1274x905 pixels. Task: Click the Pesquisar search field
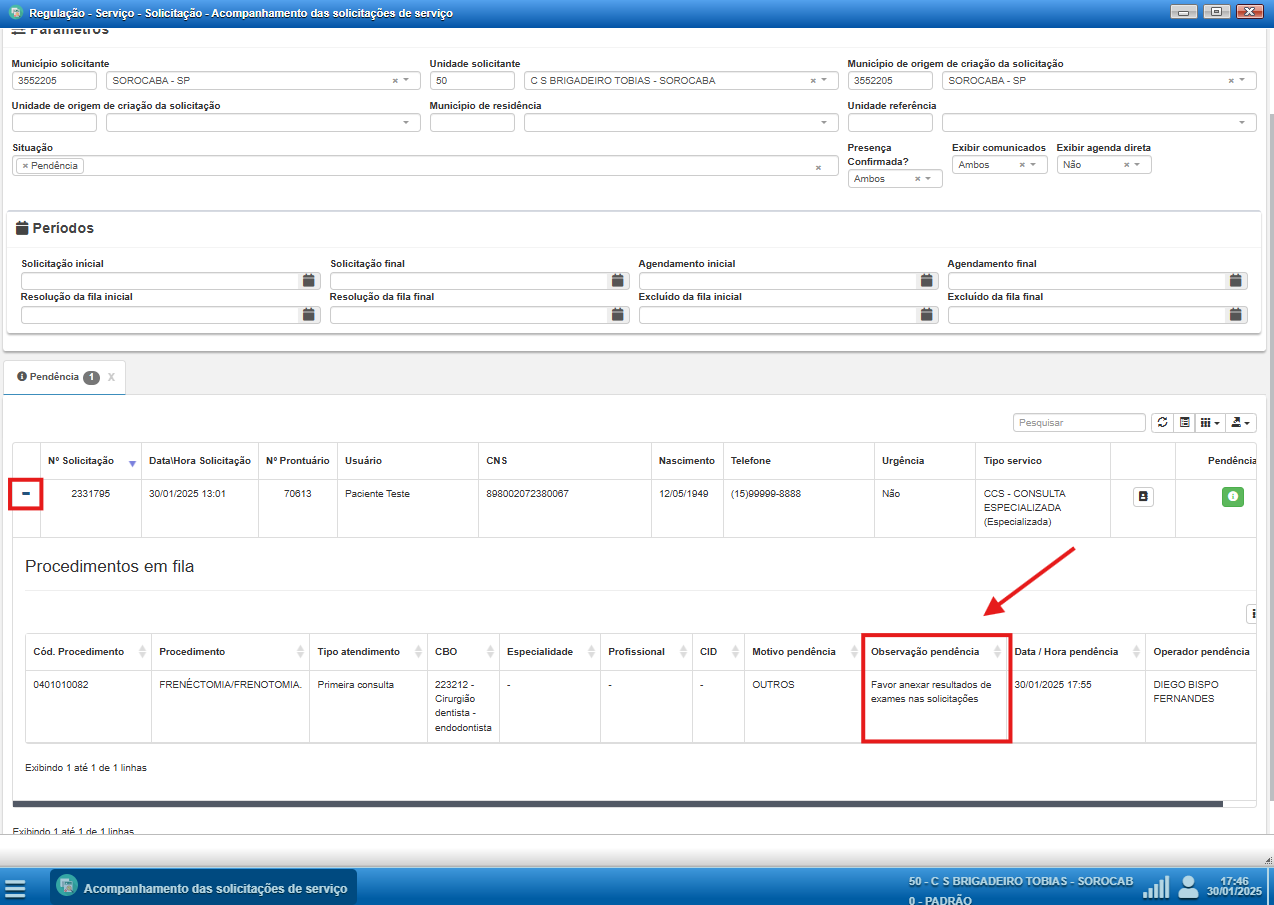pyautogui.click(x=1079, y=423)
